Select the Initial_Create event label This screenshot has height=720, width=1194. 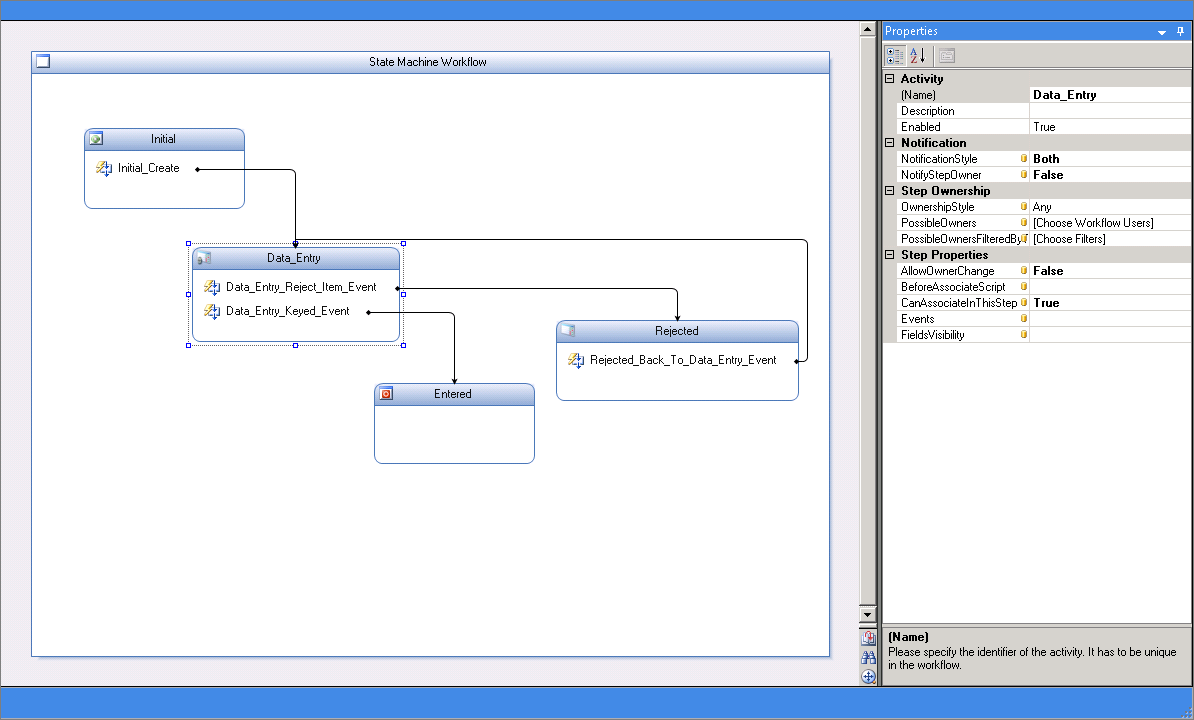[148, 168]
